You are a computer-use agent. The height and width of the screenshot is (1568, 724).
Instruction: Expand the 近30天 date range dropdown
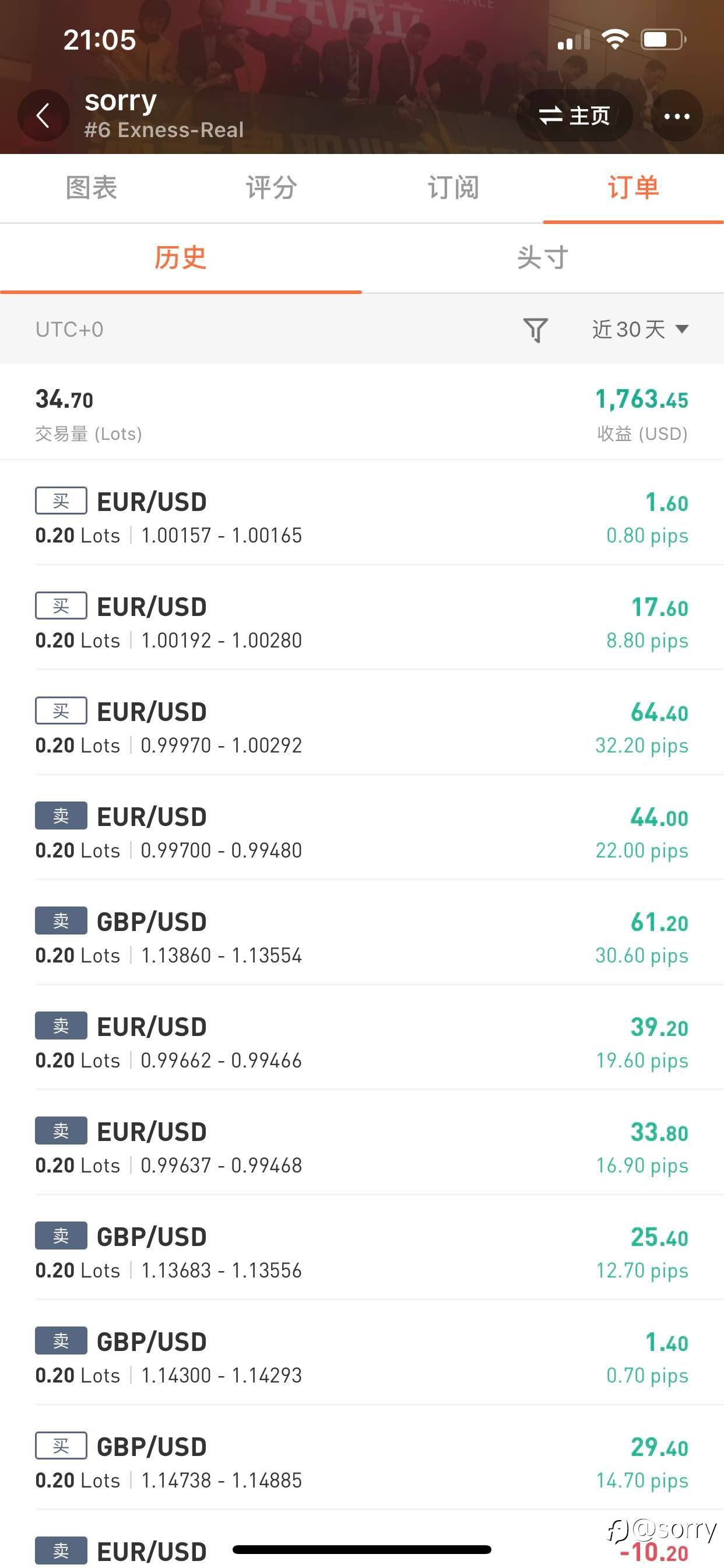coord(640,330)
